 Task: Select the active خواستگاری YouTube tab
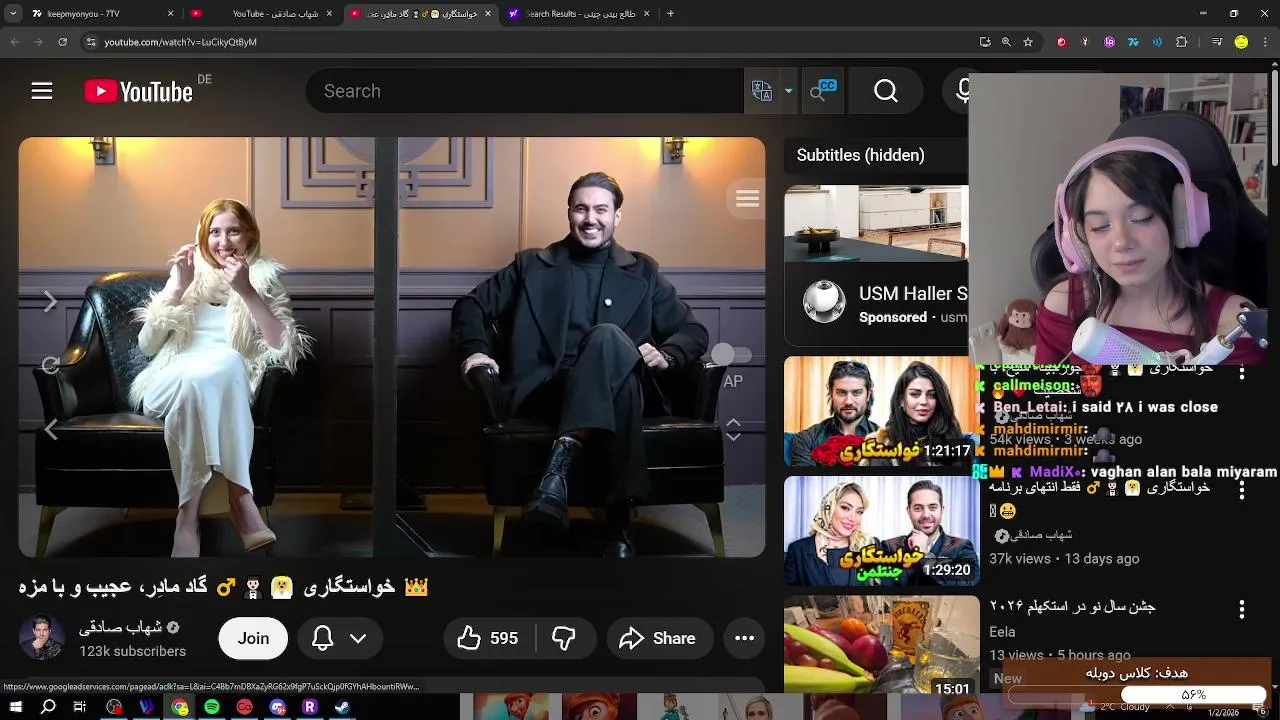(x=420, y=14)
